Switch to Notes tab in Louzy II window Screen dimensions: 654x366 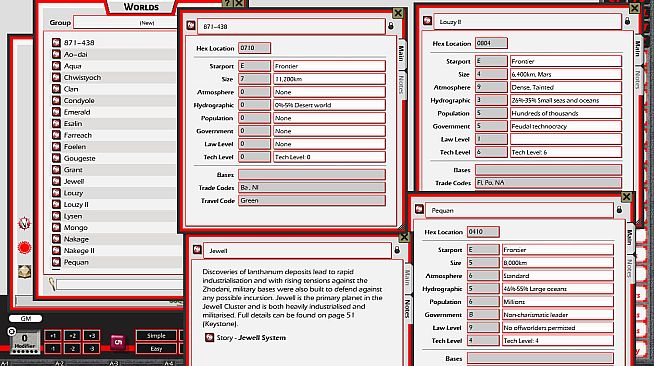(637, 79)
